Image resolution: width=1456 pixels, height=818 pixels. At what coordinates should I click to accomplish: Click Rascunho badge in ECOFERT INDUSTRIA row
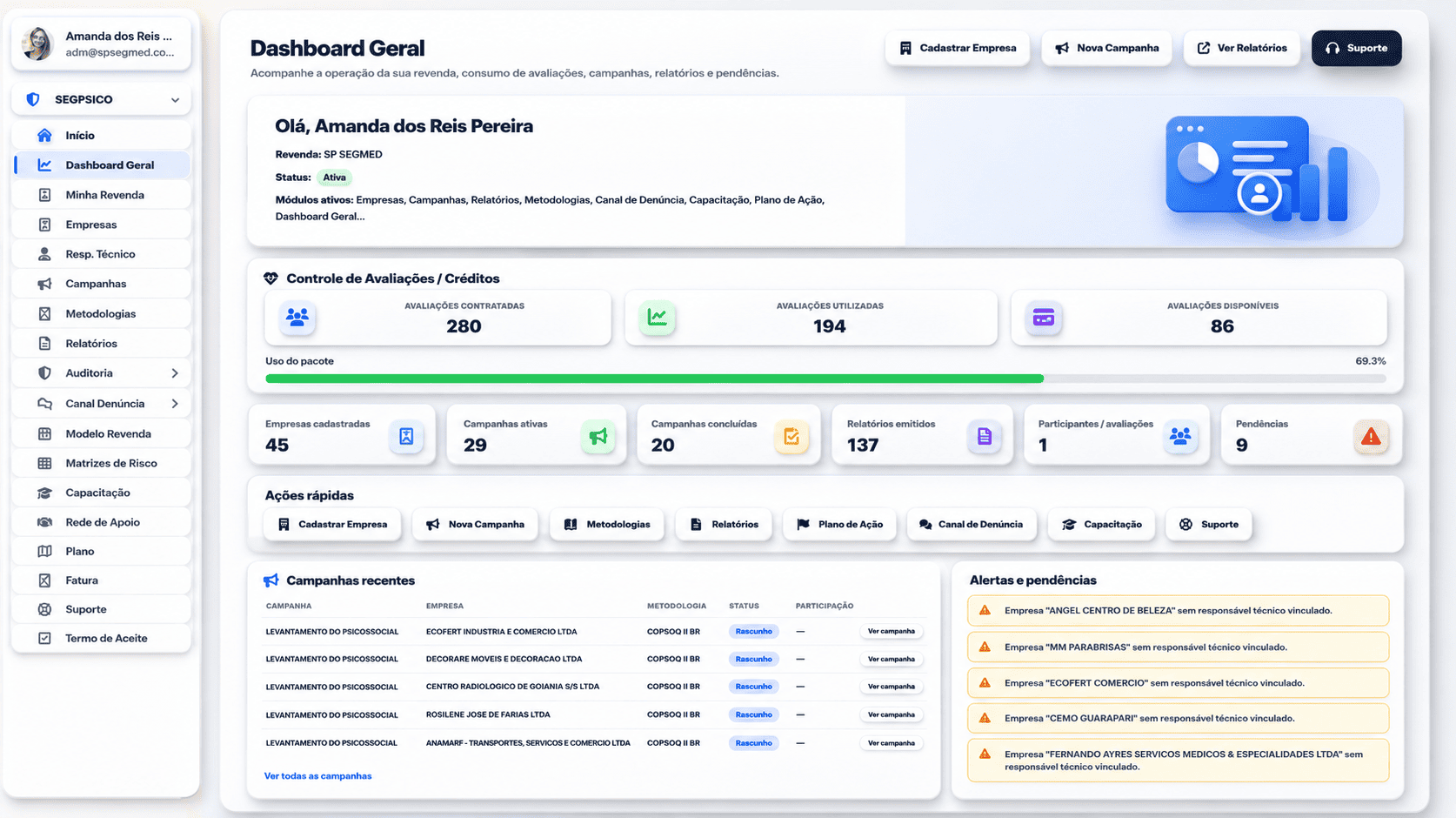pos(753,632)
